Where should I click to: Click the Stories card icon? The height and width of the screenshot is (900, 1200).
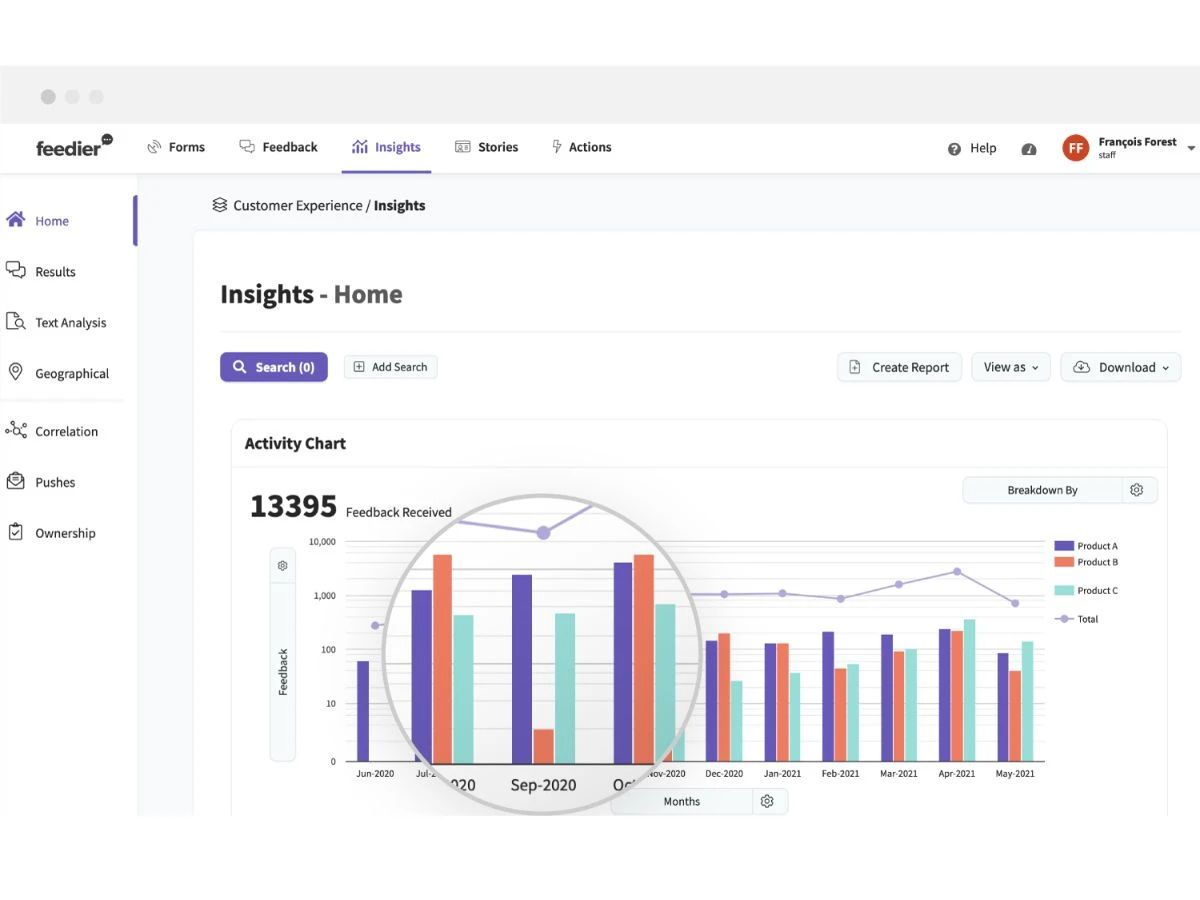coord(462,147)
